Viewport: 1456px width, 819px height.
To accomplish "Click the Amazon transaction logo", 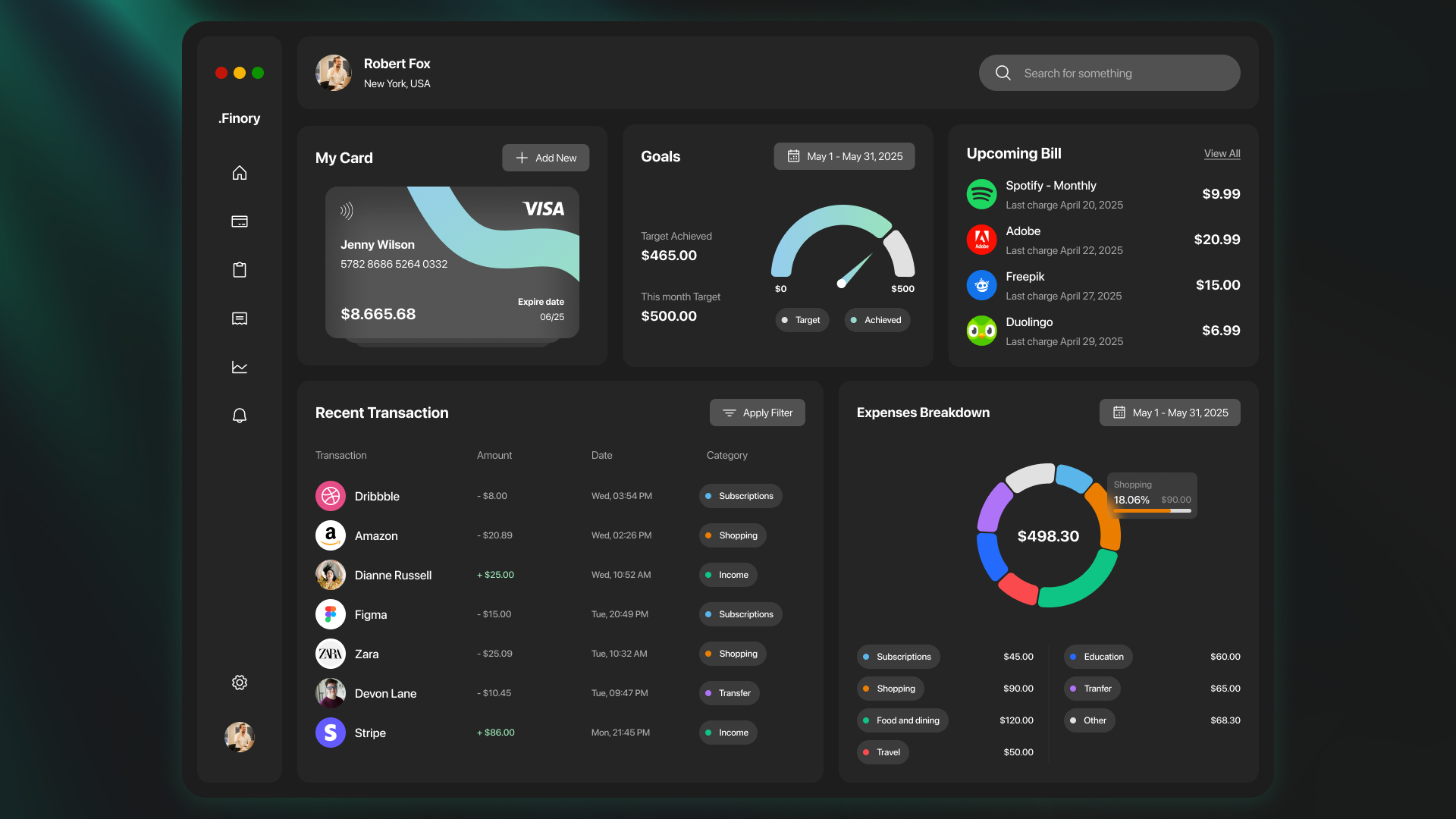I will (331, 535).
